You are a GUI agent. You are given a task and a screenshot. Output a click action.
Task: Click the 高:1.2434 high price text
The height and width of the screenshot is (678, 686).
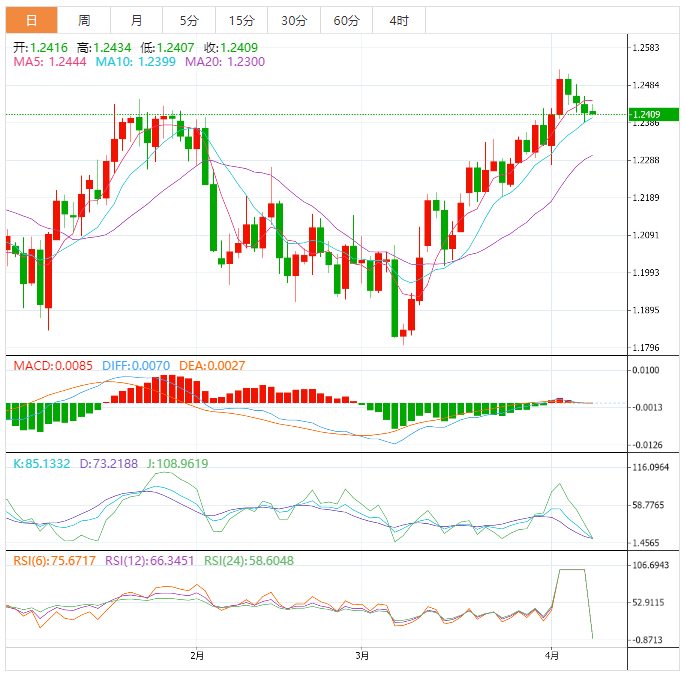point(104,47)
